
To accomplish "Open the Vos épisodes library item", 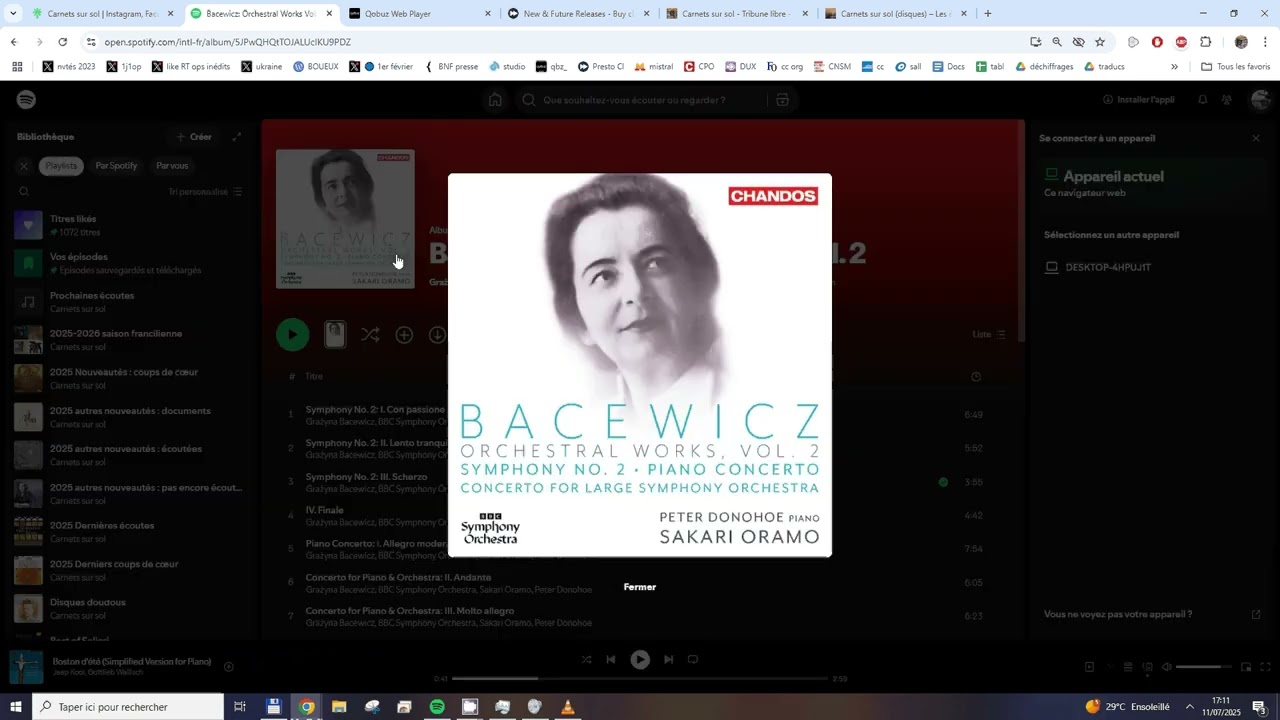I will 130,263.
